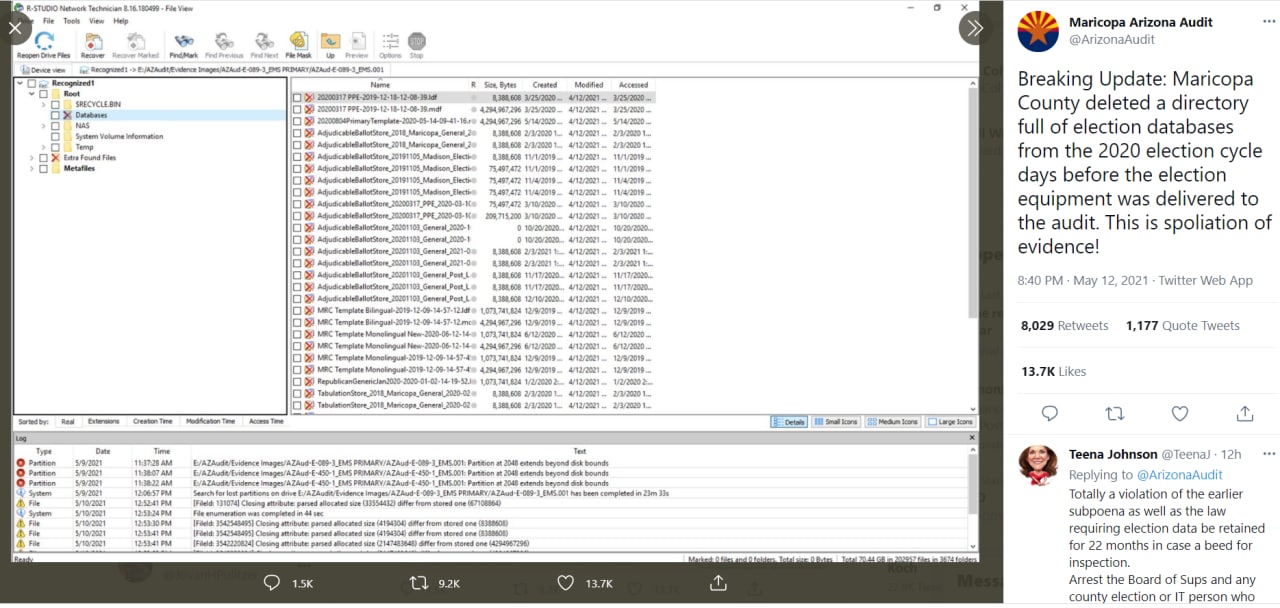Open the Tools menu
The height and width of the screenshot is (608, 1280).
(71, 21)
